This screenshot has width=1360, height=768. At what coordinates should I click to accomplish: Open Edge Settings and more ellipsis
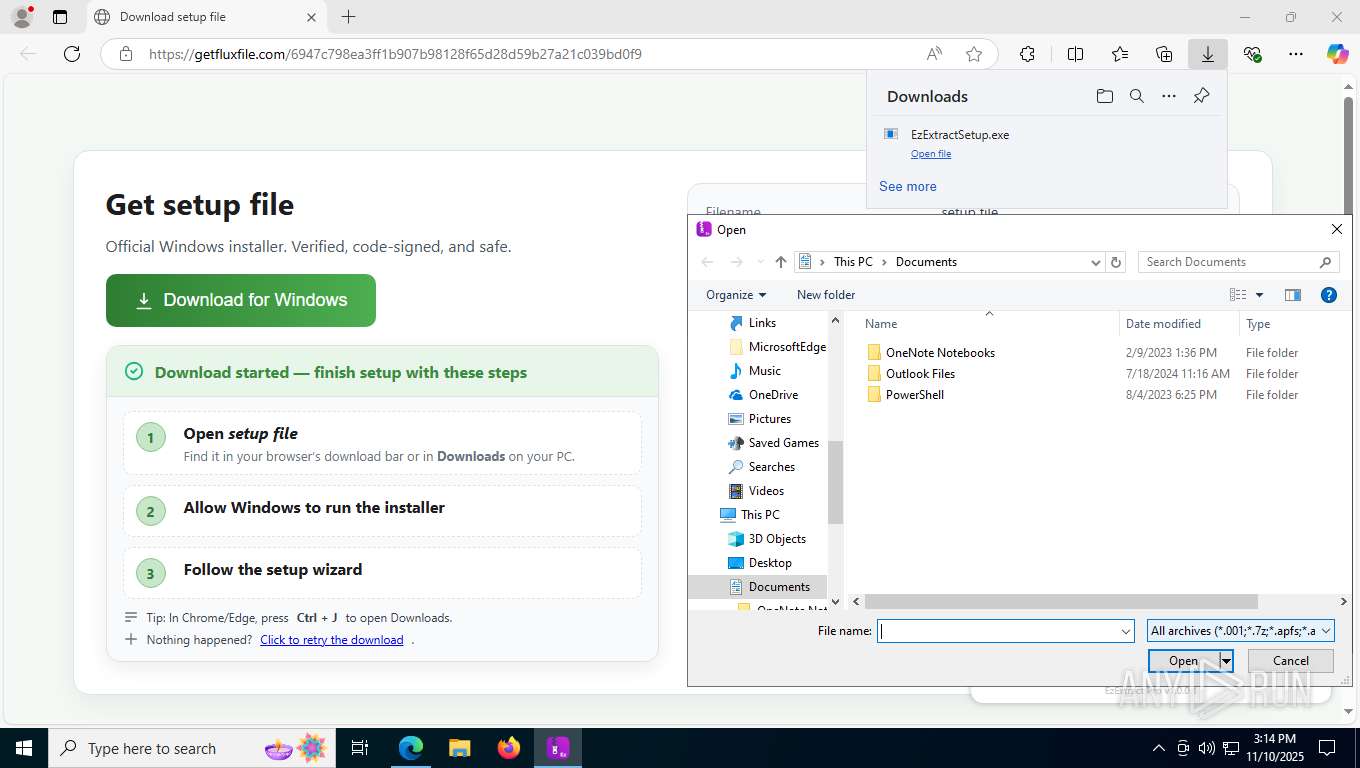point(1296,54)
